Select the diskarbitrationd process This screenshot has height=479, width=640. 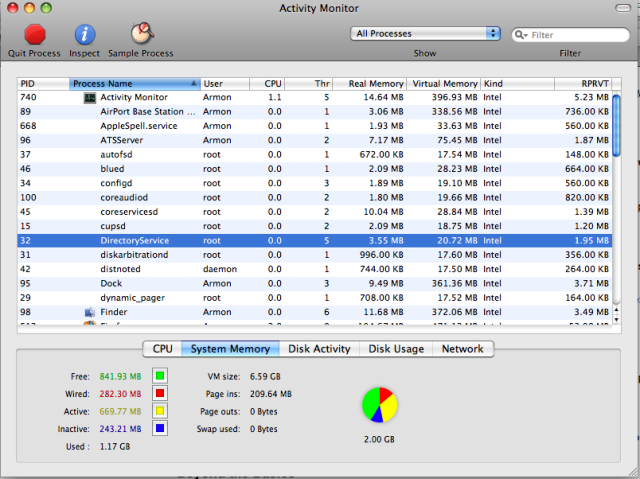point(314,255)
